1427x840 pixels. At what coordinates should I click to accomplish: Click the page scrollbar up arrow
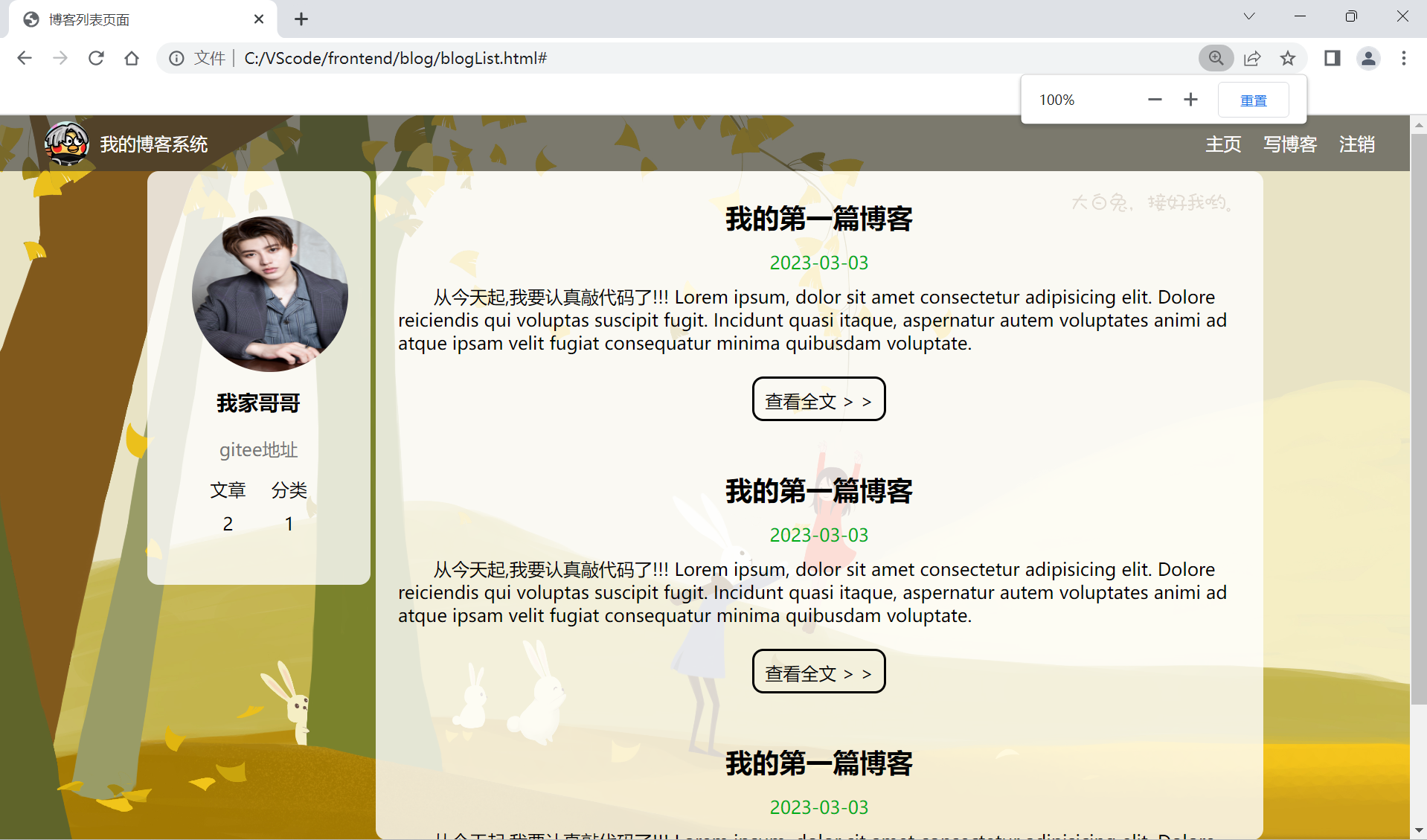(x=1419, y=125)
